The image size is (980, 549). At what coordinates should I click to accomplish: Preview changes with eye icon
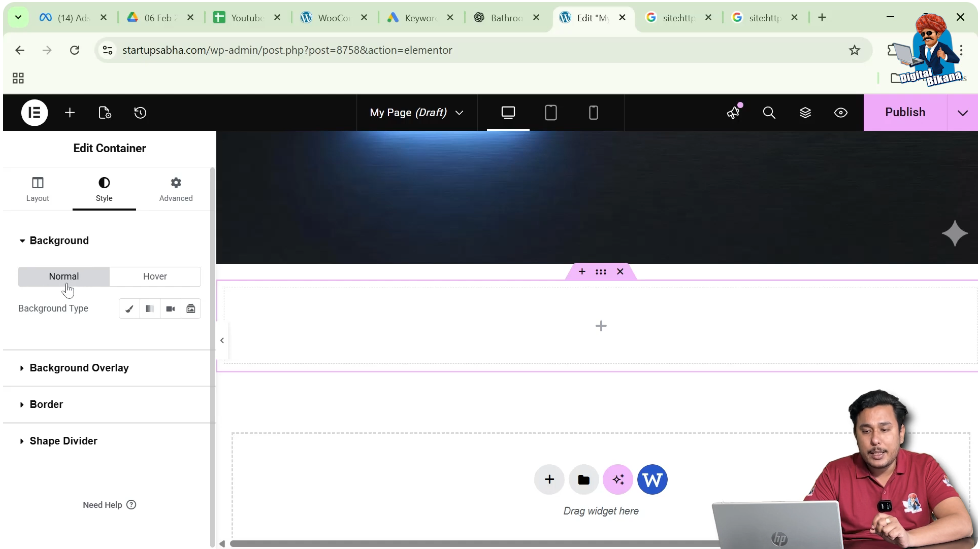[841, 113]
